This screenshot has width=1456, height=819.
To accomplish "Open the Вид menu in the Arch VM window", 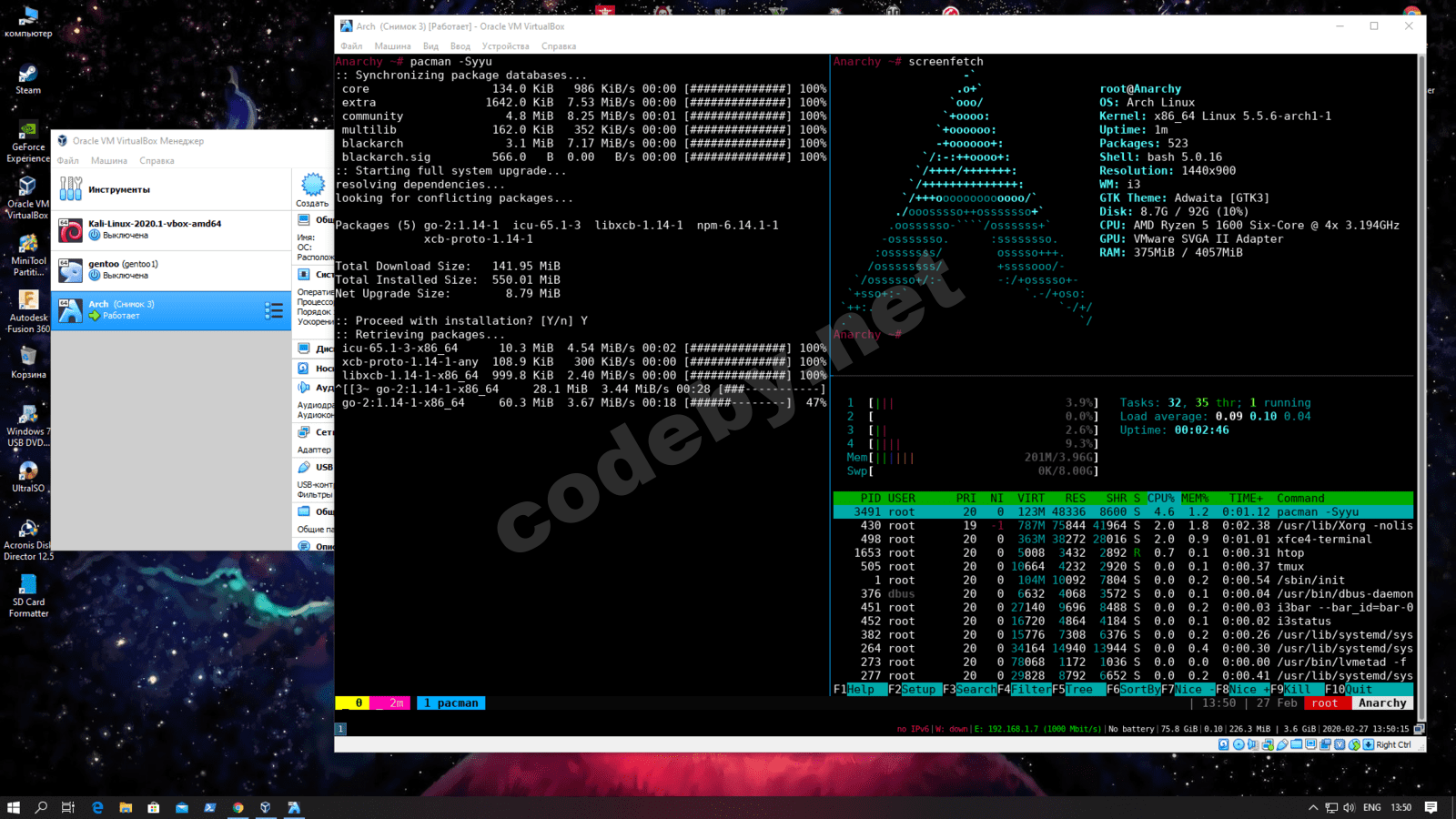I will click(430, 46).
